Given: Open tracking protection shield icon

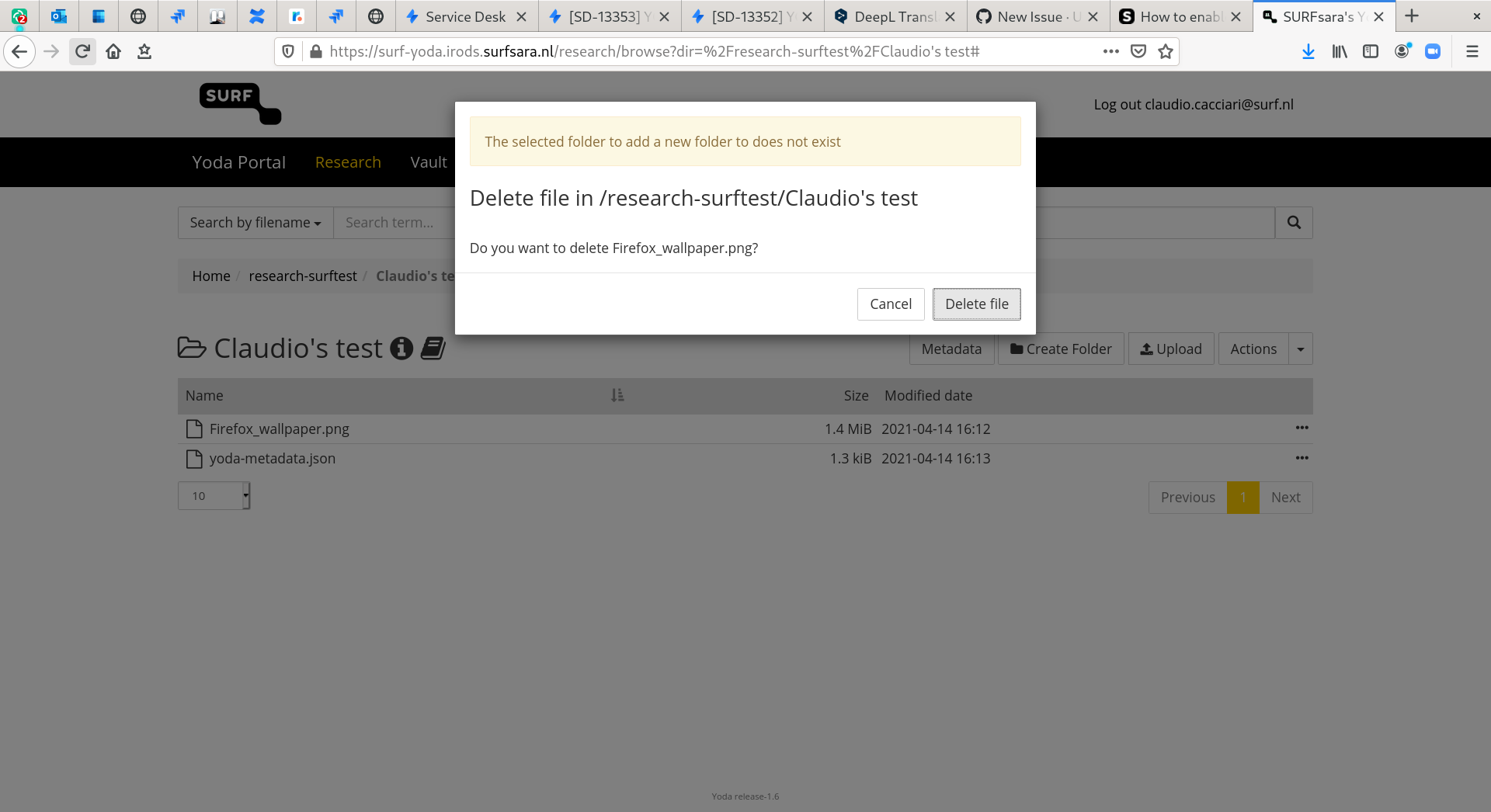Looking at the screenshot, I should (288, 52).
